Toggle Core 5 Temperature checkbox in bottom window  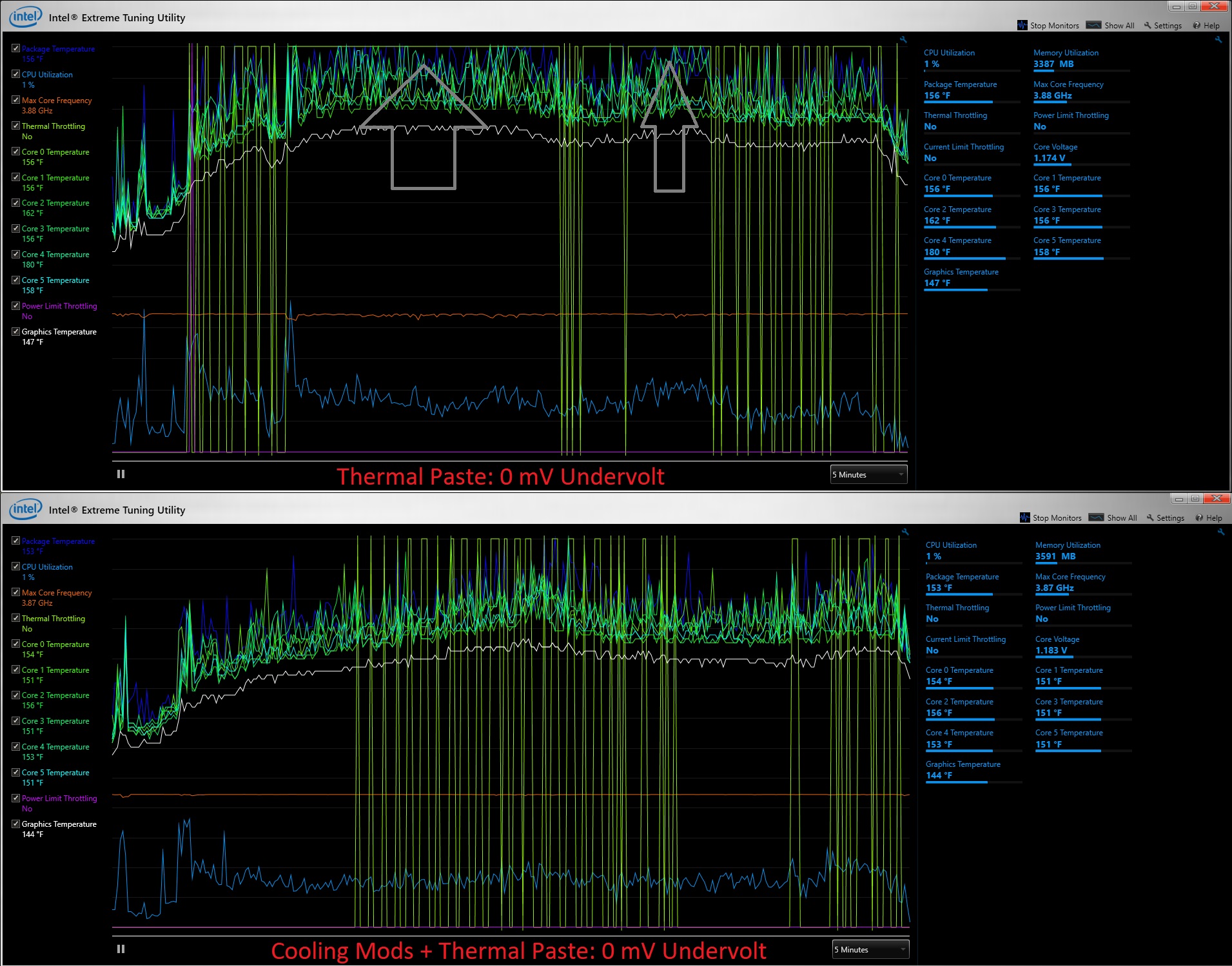(x=16, y=772)
